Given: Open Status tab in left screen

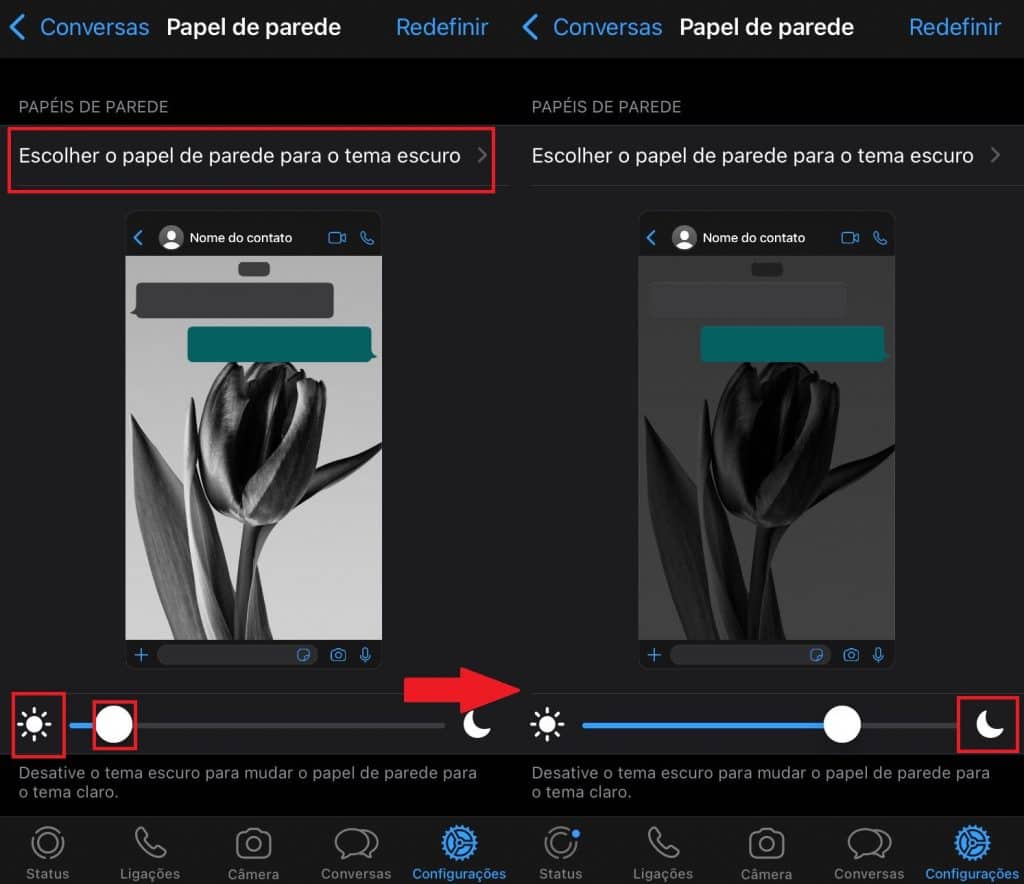Looking at the screenshot, I should 48,853.
